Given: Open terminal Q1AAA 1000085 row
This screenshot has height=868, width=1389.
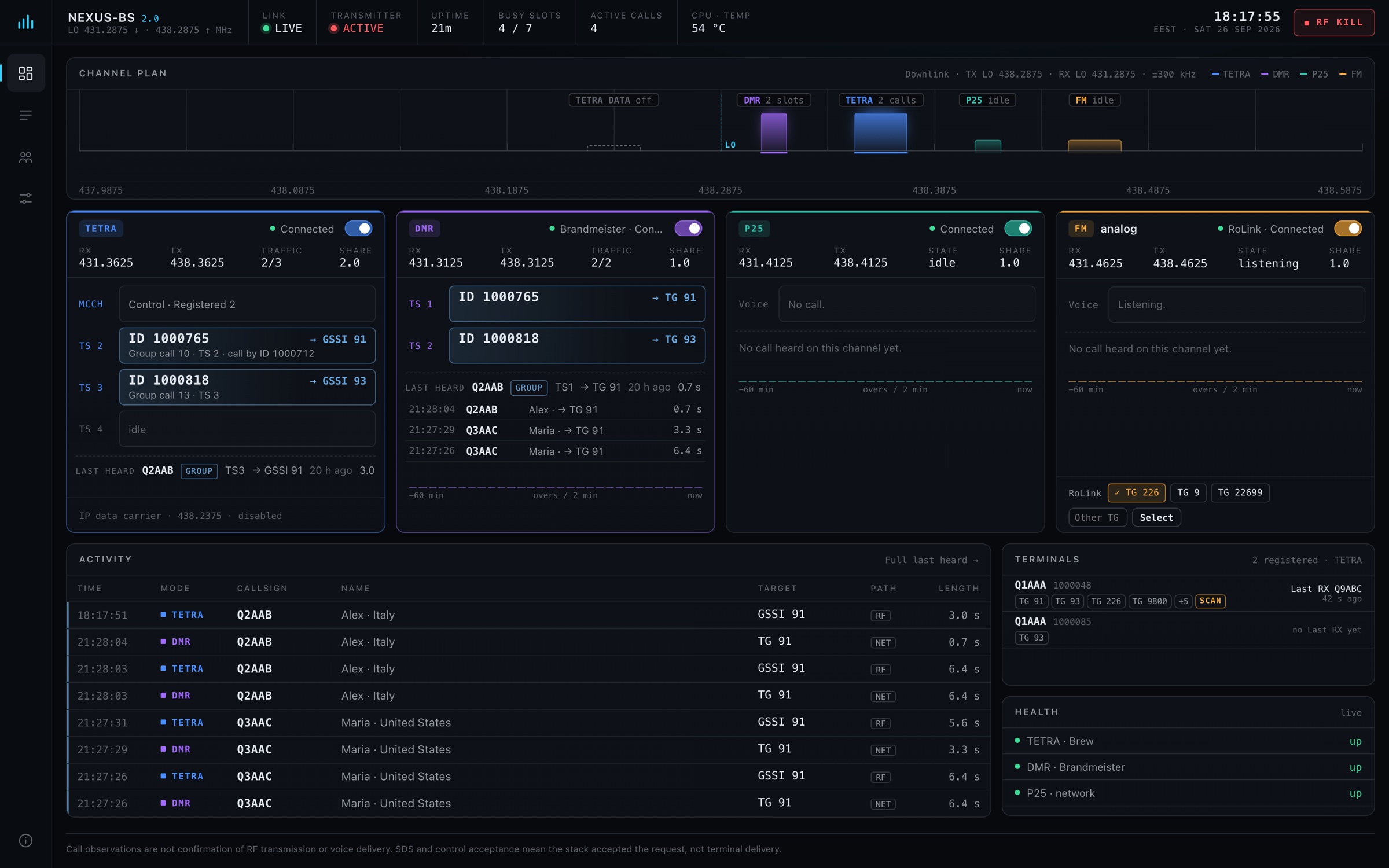Looking at the screenshot, I should pyautogui.click(x=1188, y=629).
